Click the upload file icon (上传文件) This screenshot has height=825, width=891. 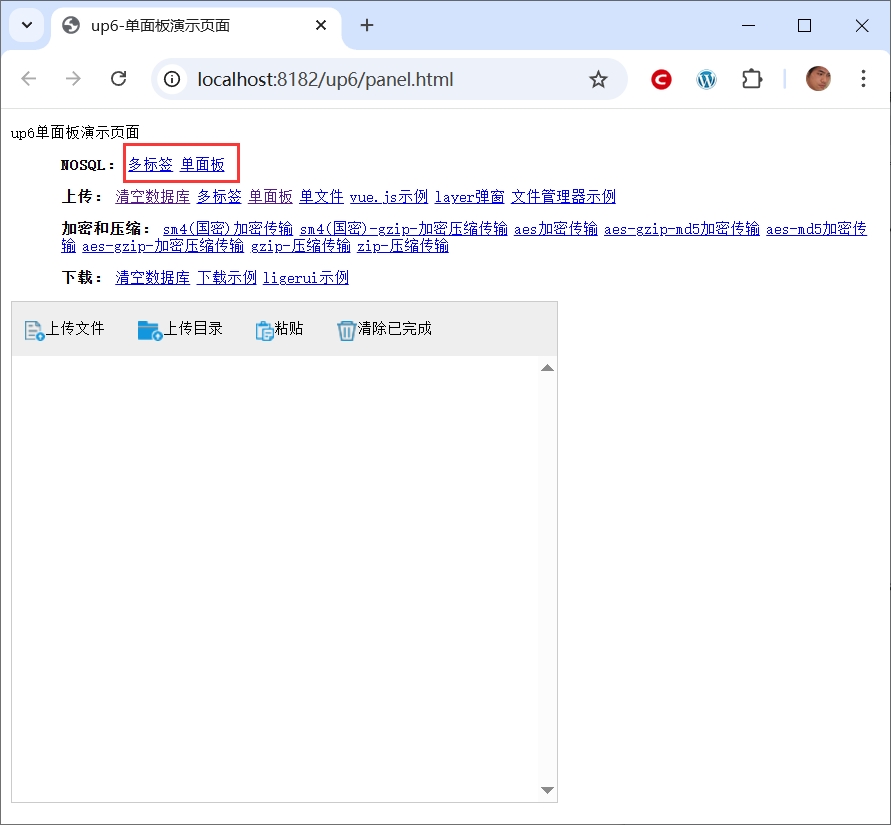(x=34, y=330)
